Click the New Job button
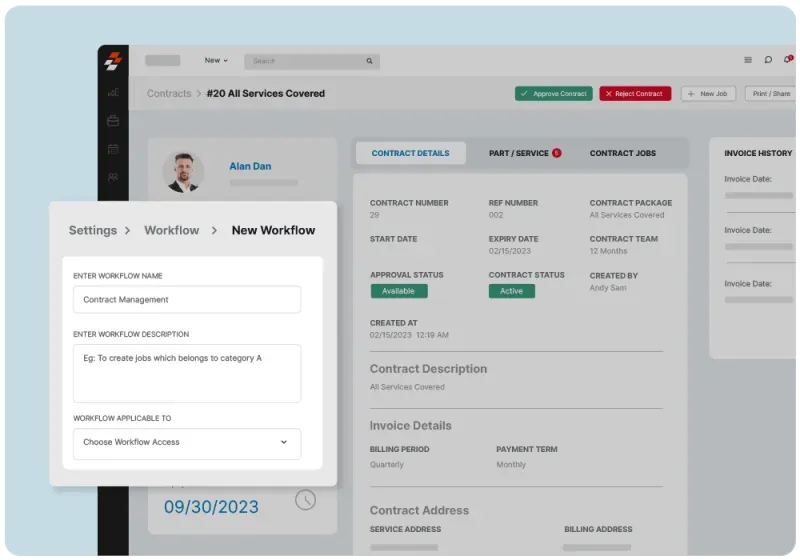This screenshot has width=800, height=560. point(708,94)
